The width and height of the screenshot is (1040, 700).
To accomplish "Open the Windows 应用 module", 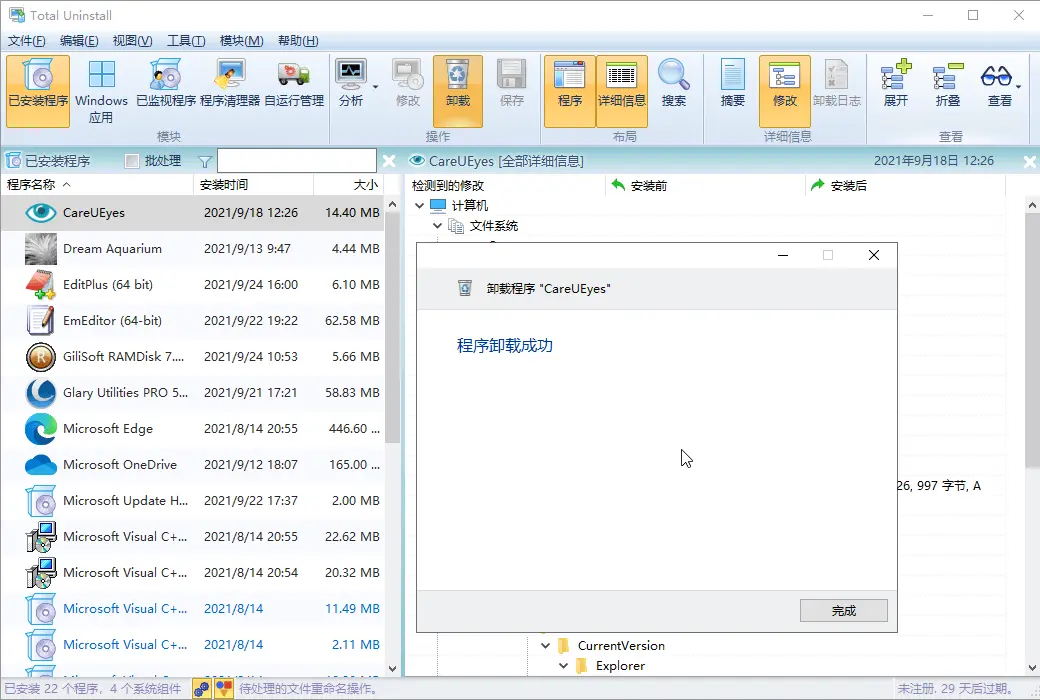I will pos(101,90).
